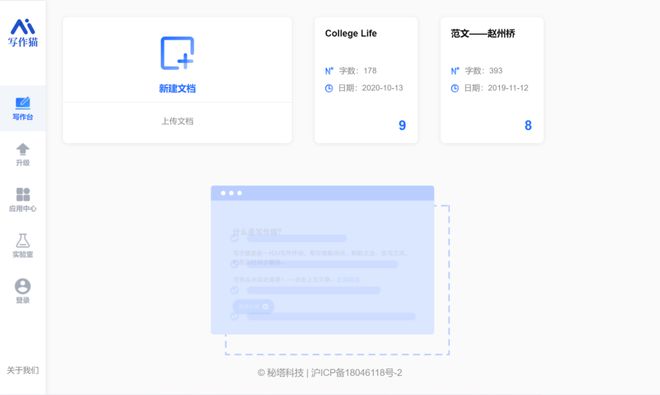Click the 沪ICP备18046118号-2 footer link
Screen dimensions: 660x395
[x=357, y=373]
